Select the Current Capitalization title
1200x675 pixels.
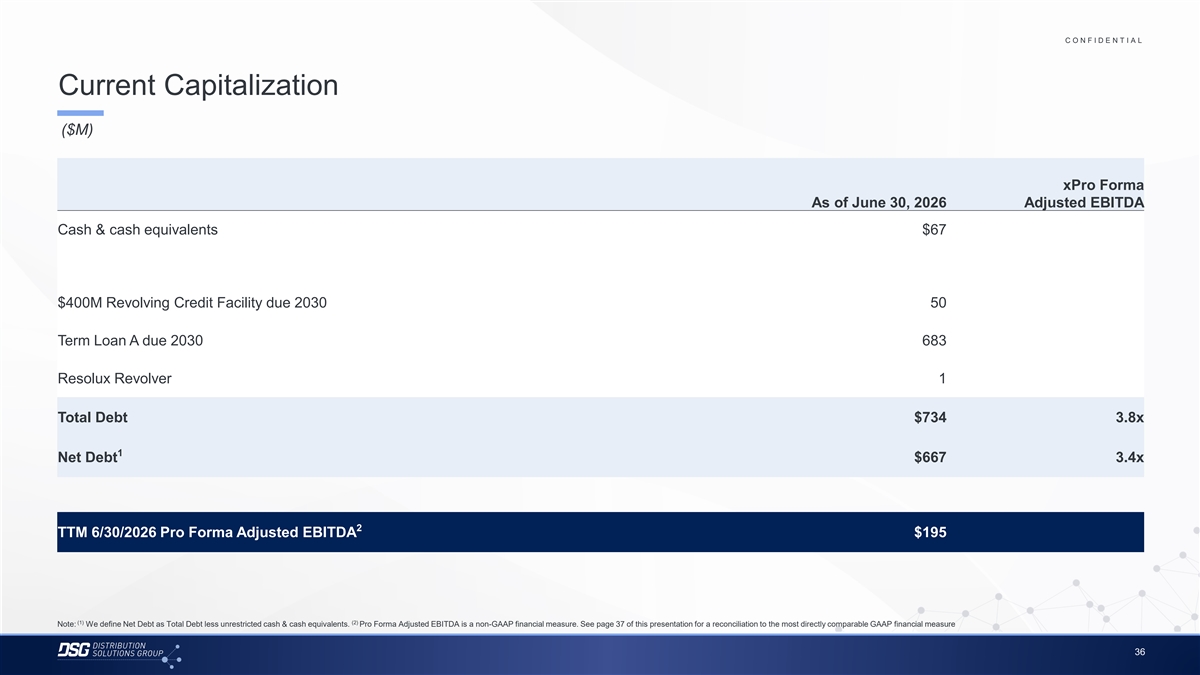point(198,85)
